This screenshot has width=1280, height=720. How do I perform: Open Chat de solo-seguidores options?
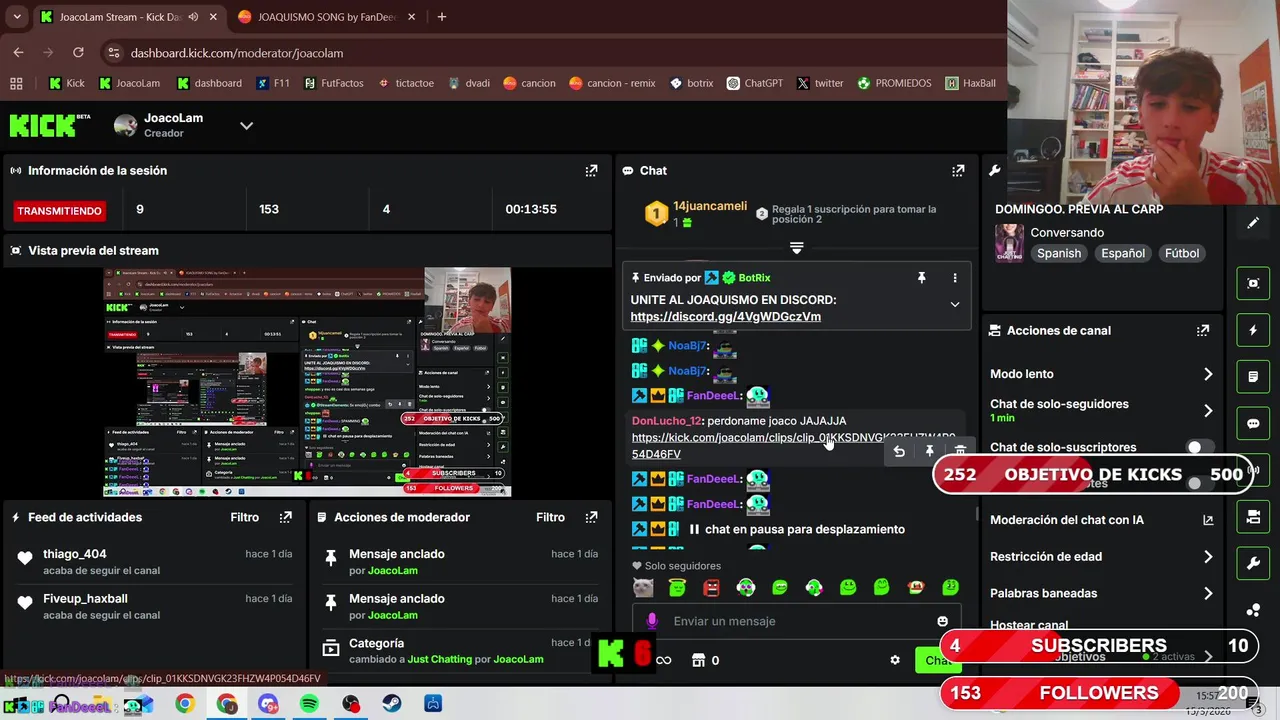tap(1208, 411)
